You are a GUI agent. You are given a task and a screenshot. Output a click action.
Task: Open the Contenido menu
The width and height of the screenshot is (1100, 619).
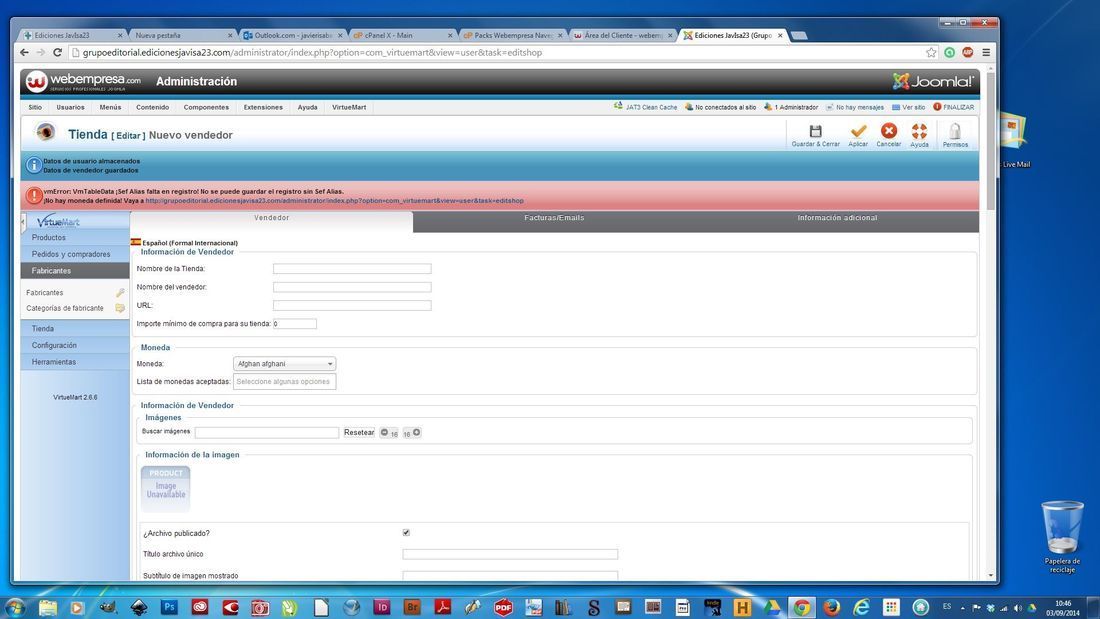coord(152,107)
